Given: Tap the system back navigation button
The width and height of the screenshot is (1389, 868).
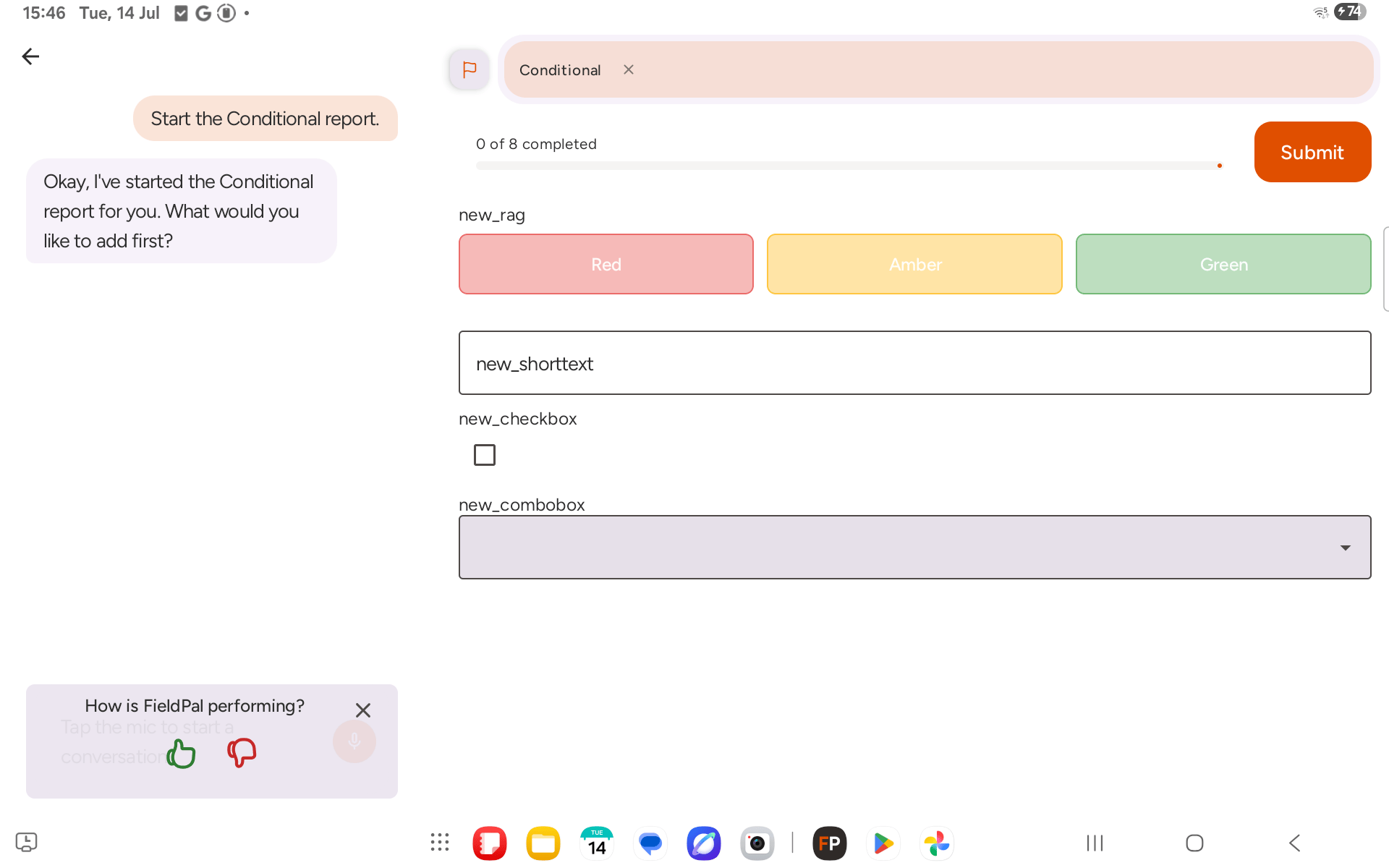Looking at the screenshot, I should 1295,843.
